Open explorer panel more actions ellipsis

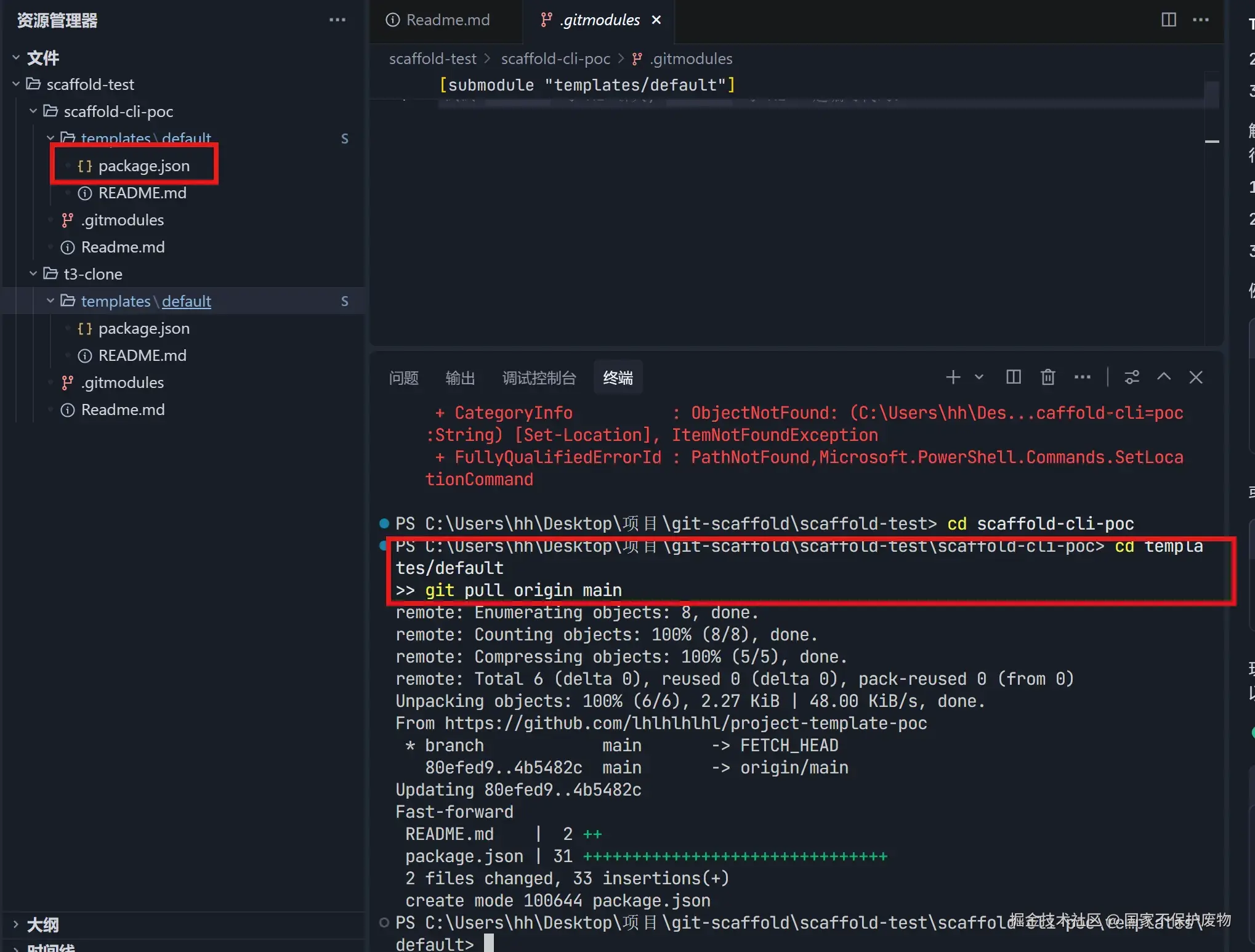point(337,20)
